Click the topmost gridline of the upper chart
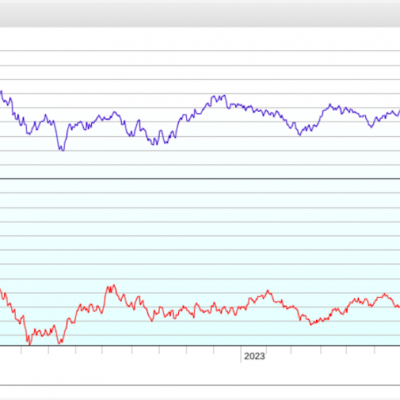Image resolution: width=400 pixels, height=400 pixels. 200,51
